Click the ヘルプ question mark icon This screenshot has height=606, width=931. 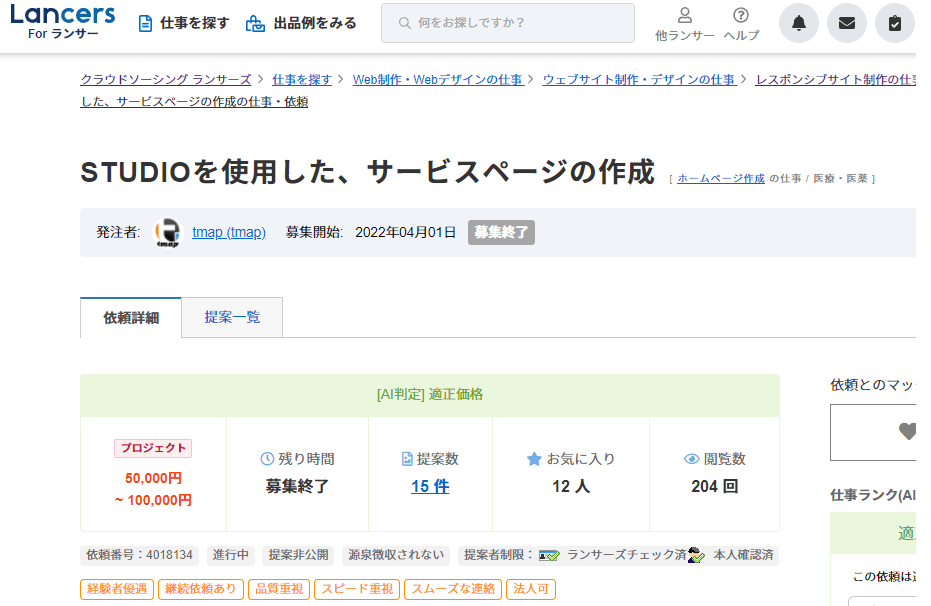(741, 16)
